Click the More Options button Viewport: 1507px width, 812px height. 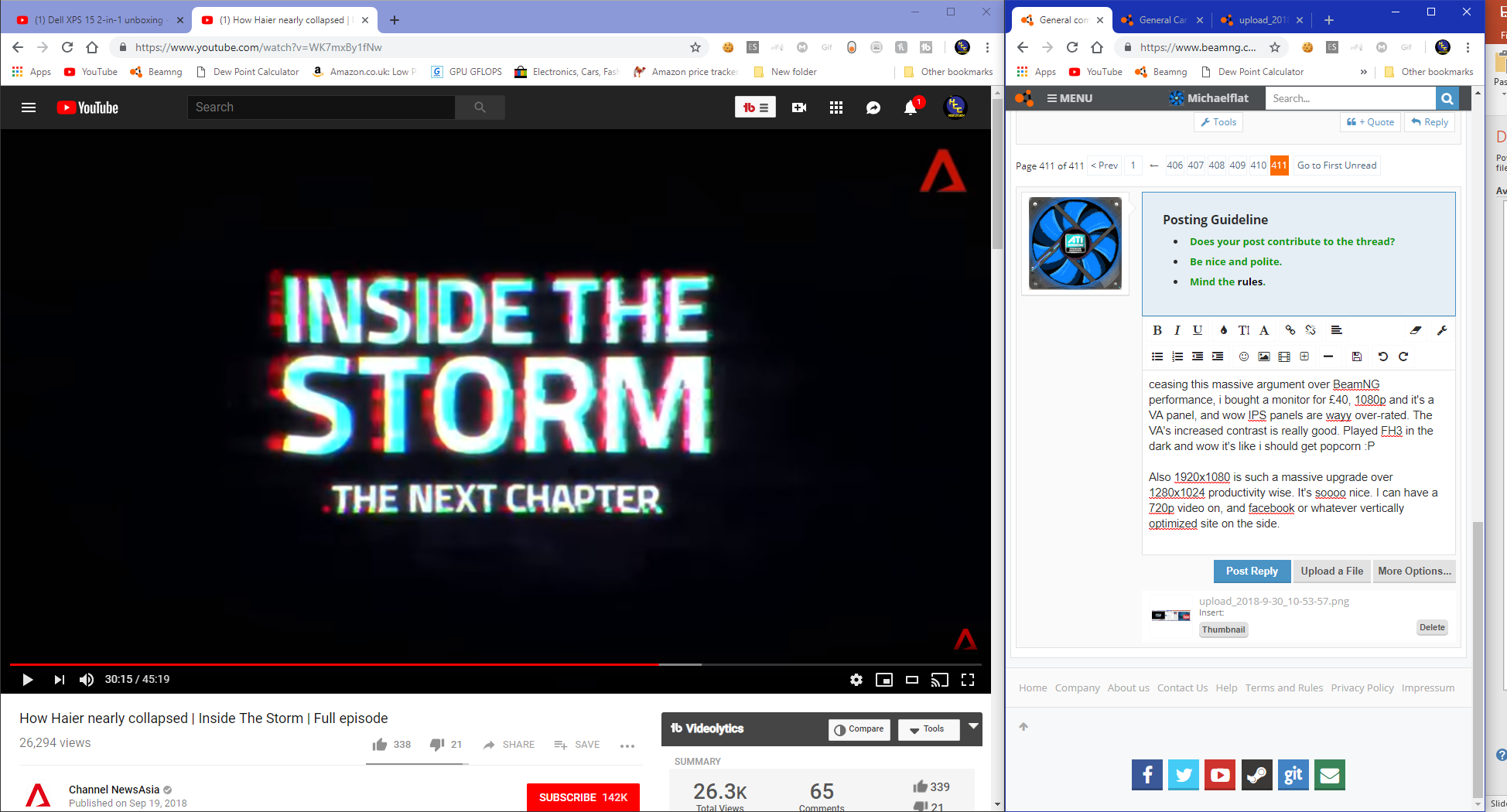(x=1414, y=571)
